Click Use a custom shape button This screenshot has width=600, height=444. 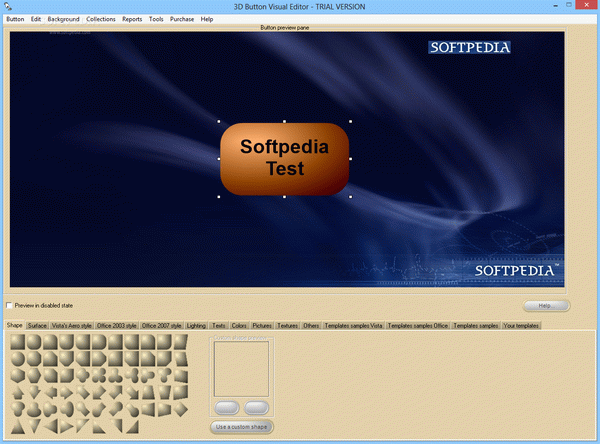point(241,427)
